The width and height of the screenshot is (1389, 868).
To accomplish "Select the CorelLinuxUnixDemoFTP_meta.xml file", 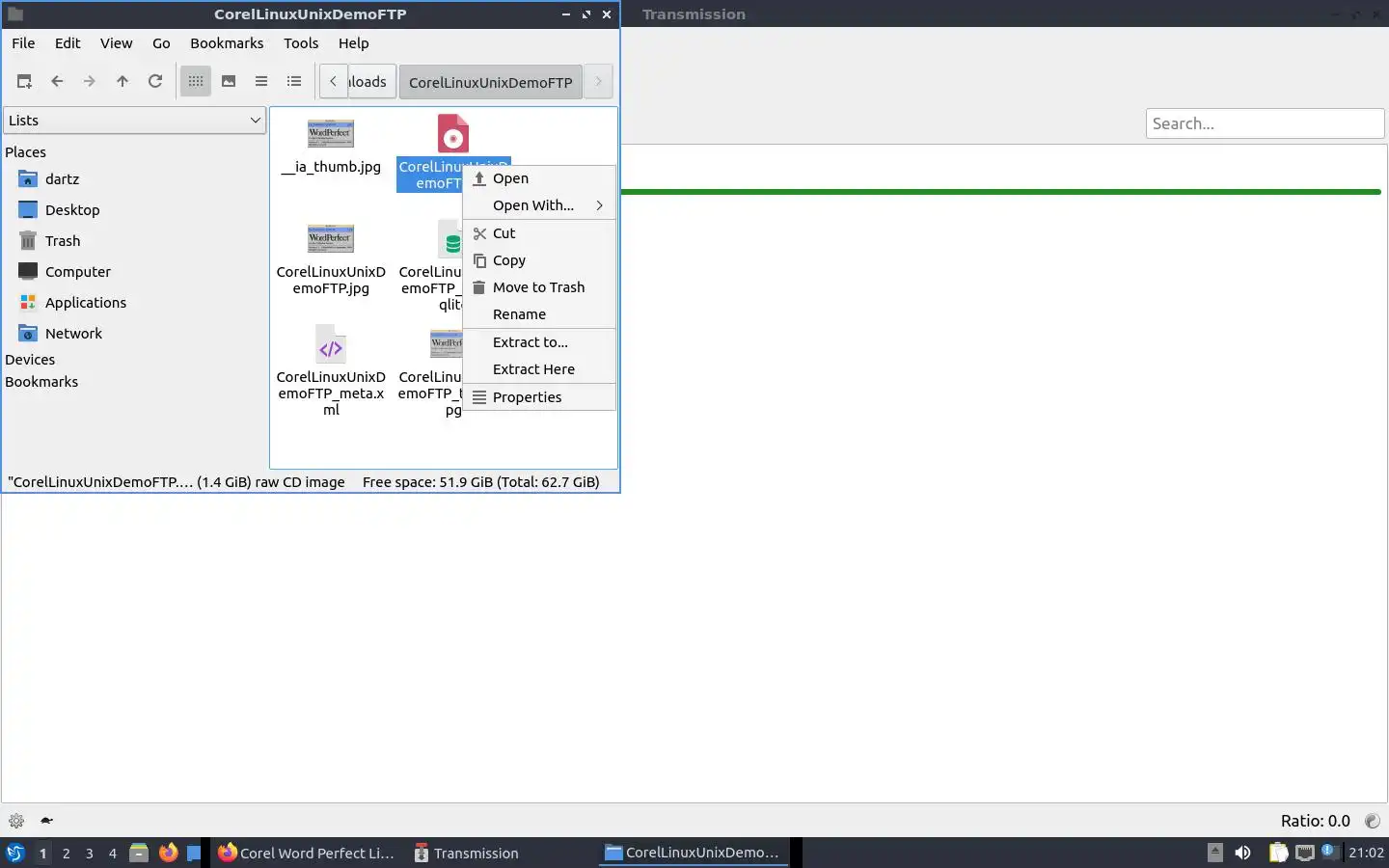I will pyautogui.click(x=331, y=370).
